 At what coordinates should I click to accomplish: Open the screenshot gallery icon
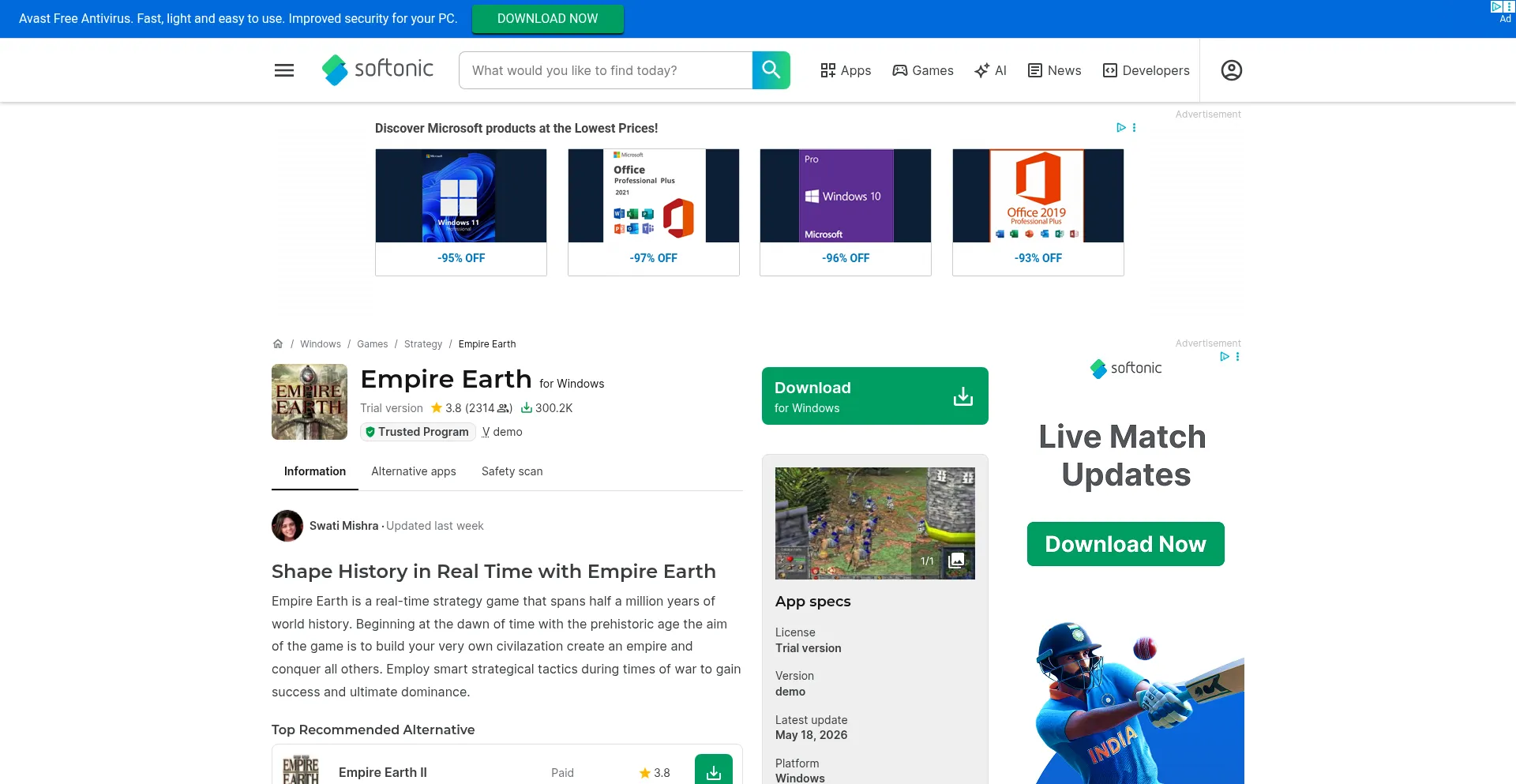click(956, 561)
